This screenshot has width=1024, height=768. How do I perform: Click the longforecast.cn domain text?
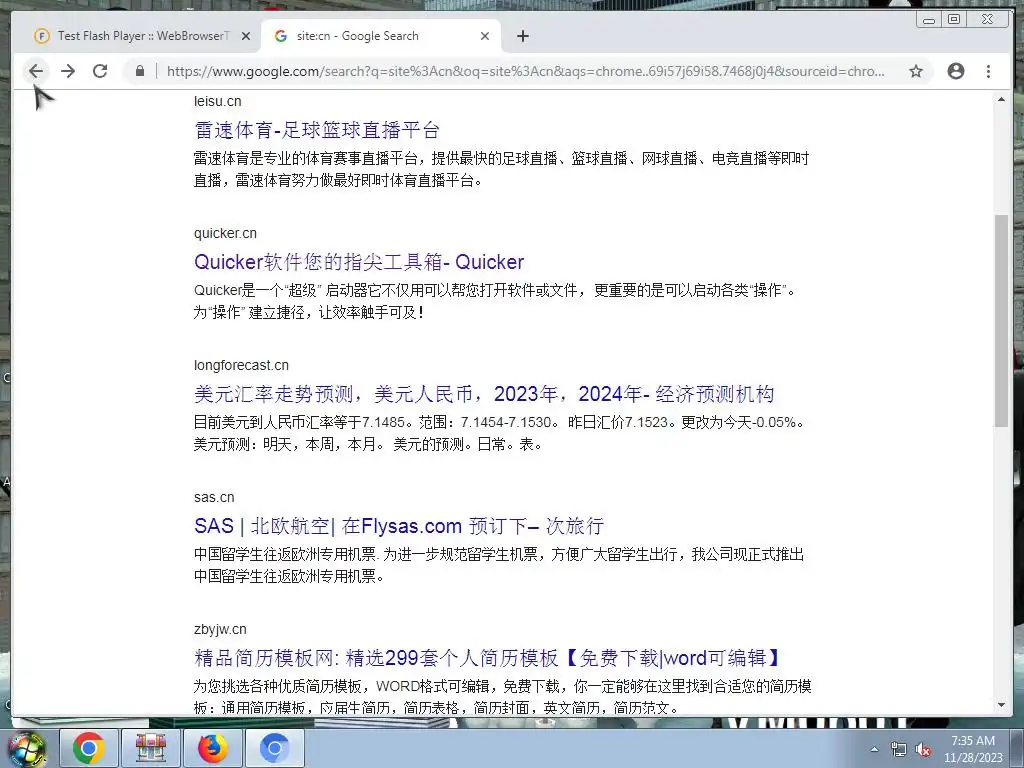click(241, 365)
